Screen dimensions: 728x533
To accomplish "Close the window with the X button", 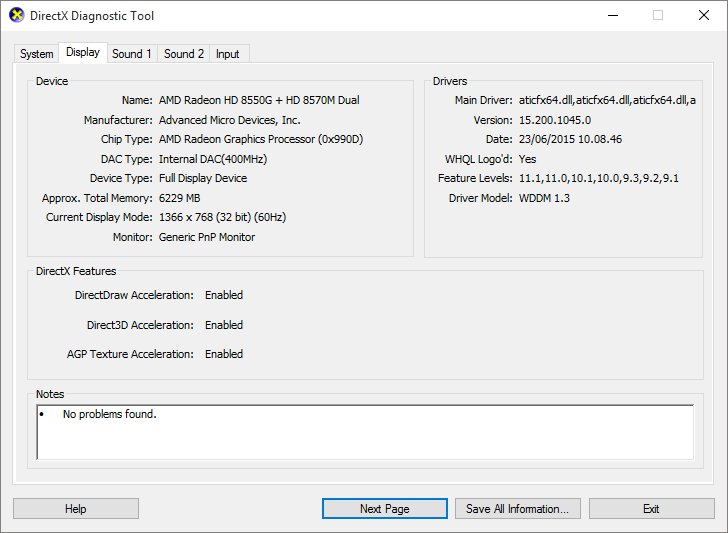I will tap(703, 16).
